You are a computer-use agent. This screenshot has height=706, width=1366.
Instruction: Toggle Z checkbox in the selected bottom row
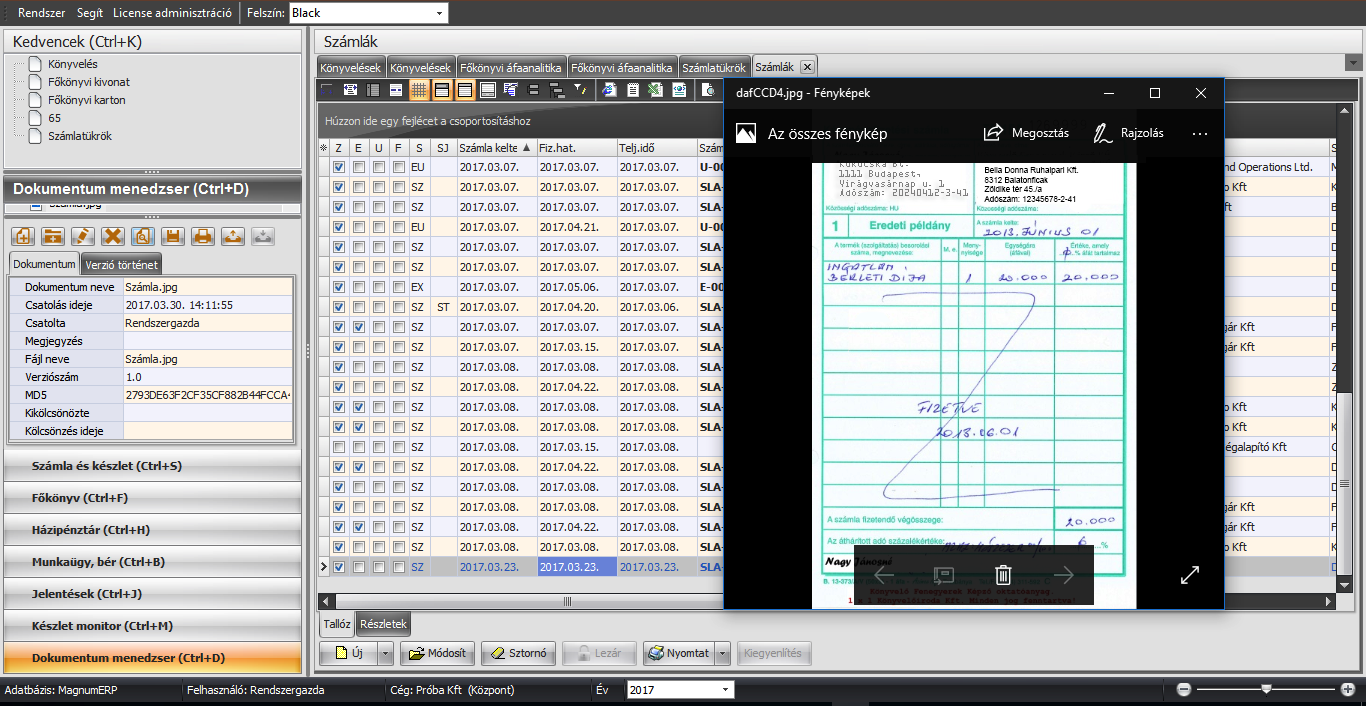(339, 567)
